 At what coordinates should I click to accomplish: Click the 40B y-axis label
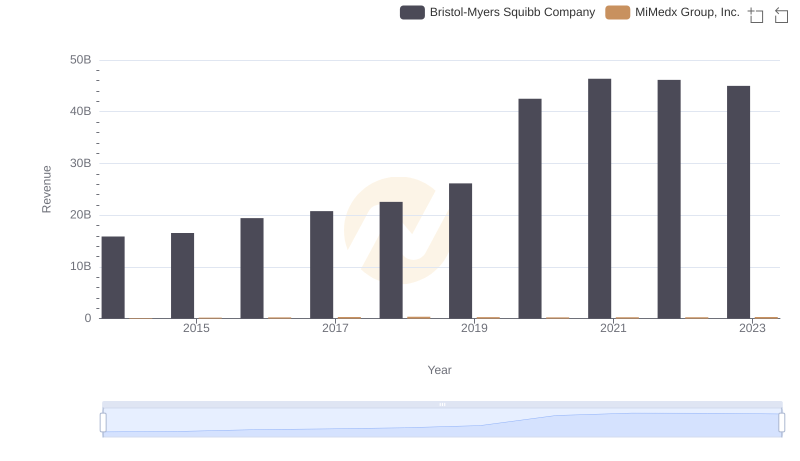81,111
